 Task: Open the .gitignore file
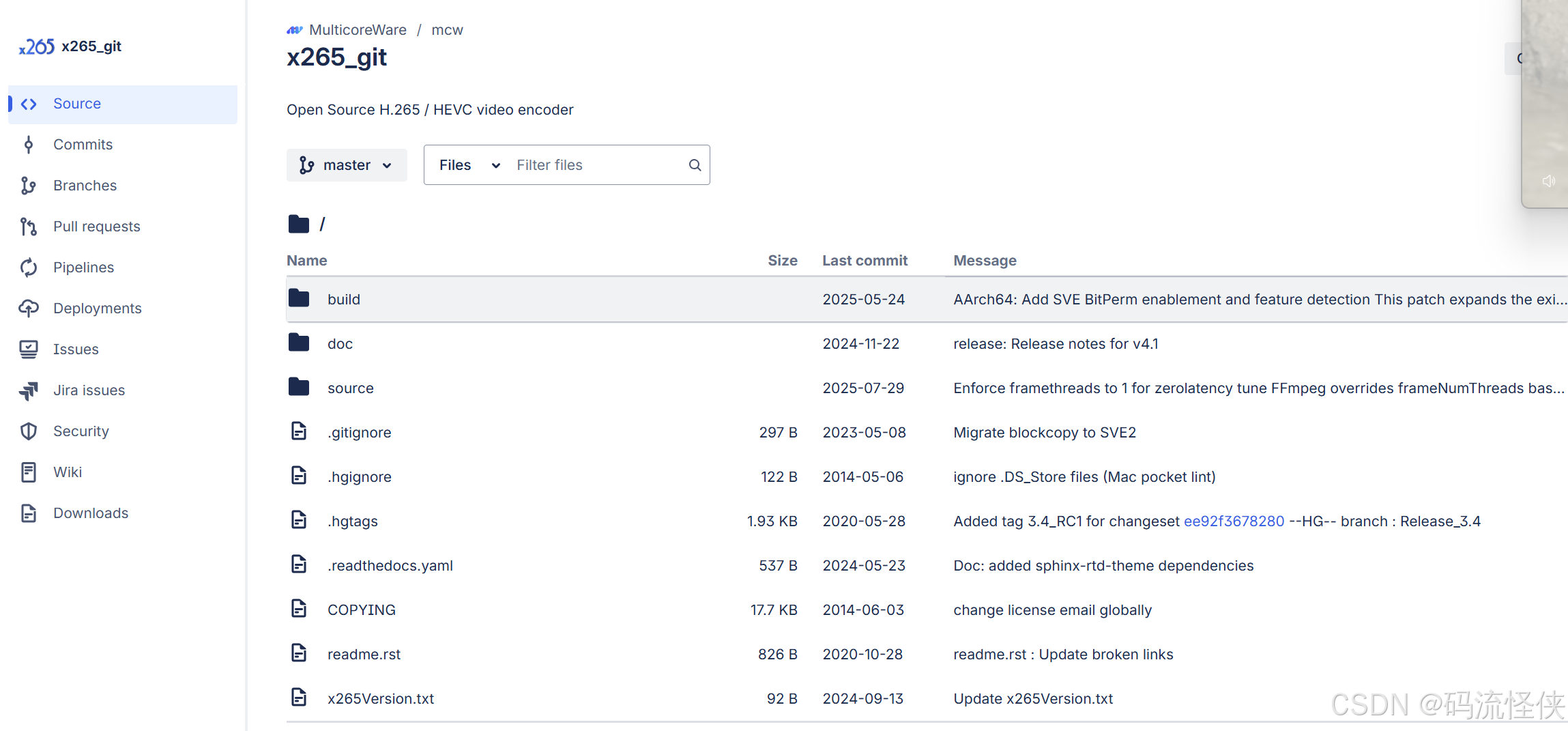point(360,433)
